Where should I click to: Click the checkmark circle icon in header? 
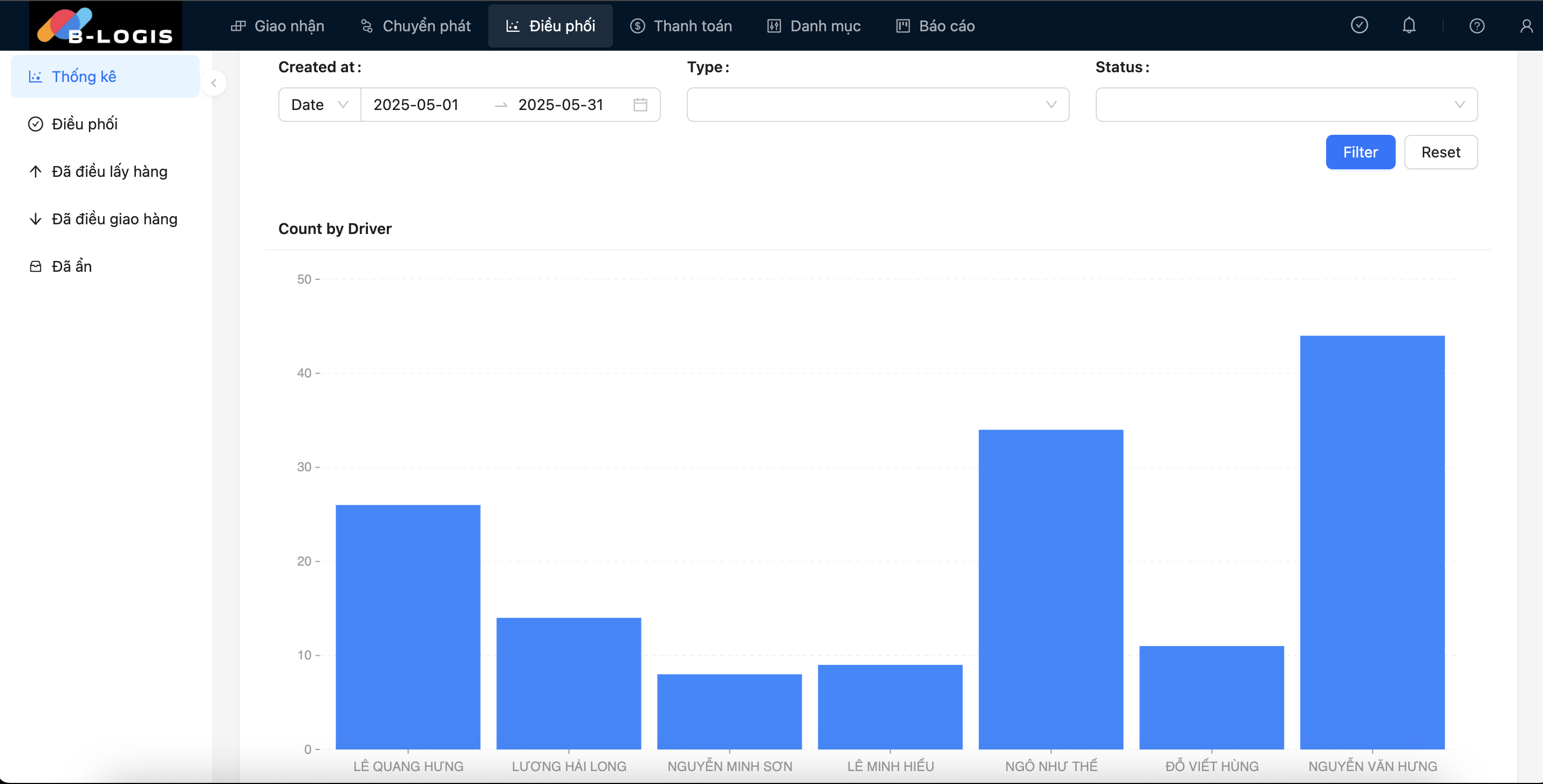[1359, 25]
